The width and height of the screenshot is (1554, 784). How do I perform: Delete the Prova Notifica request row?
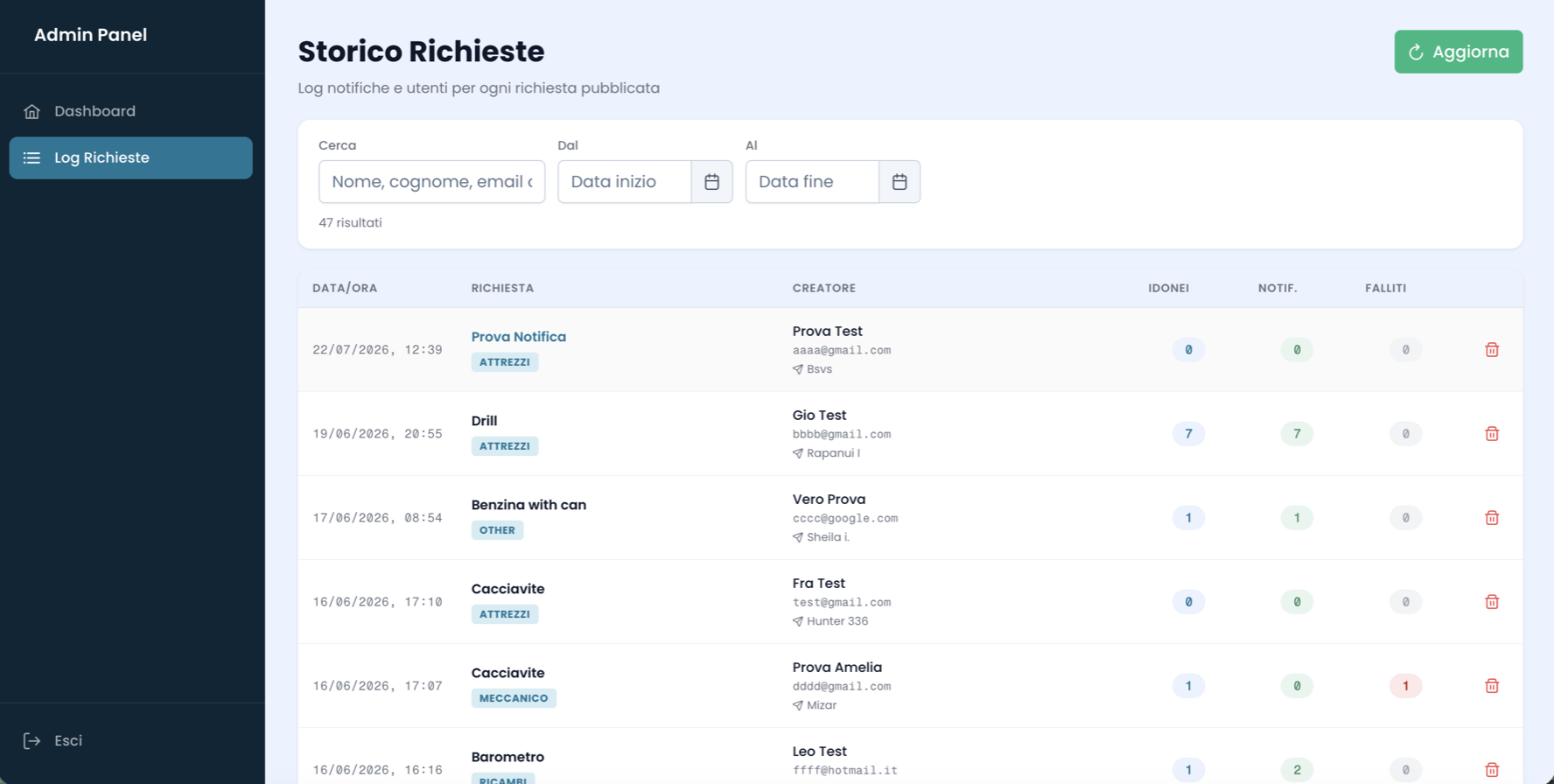tap(1492, 350)
